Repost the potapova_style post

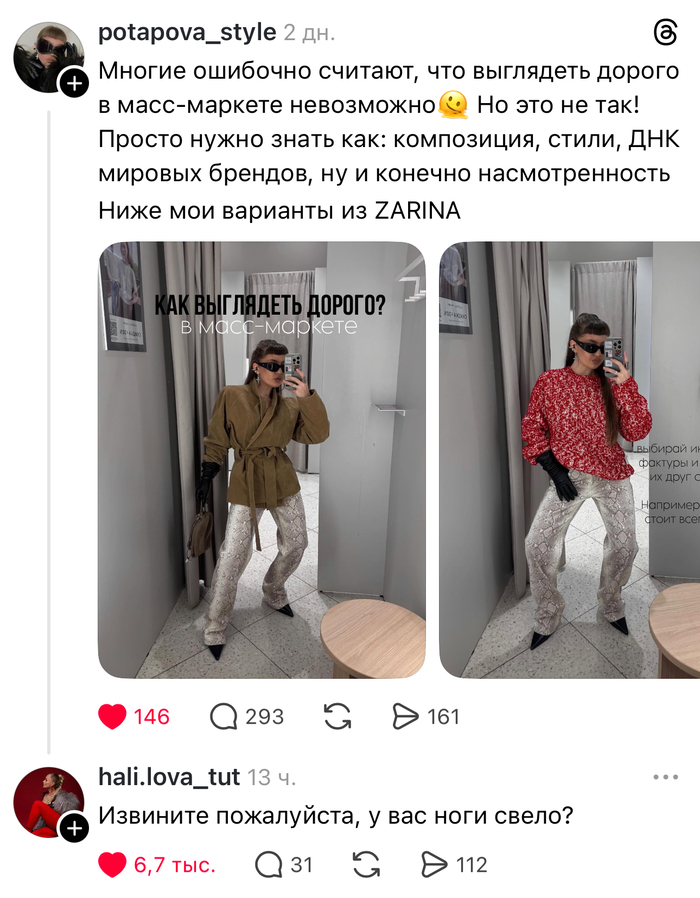pyautogui.click(x=337, y=716)
